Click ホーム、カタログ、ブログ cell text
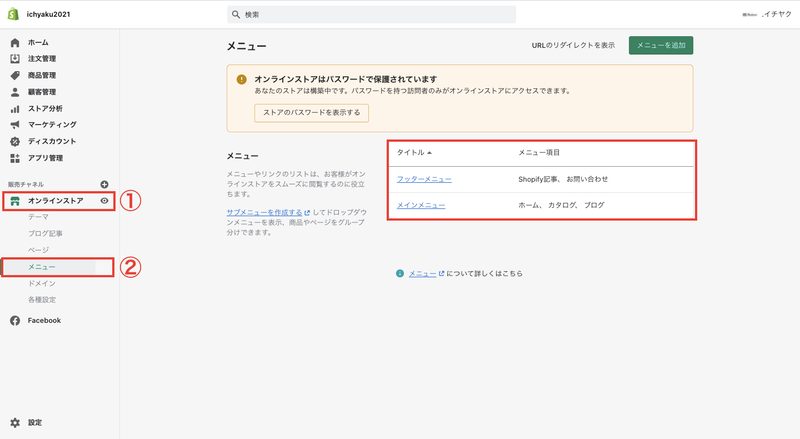 [561, 205]
